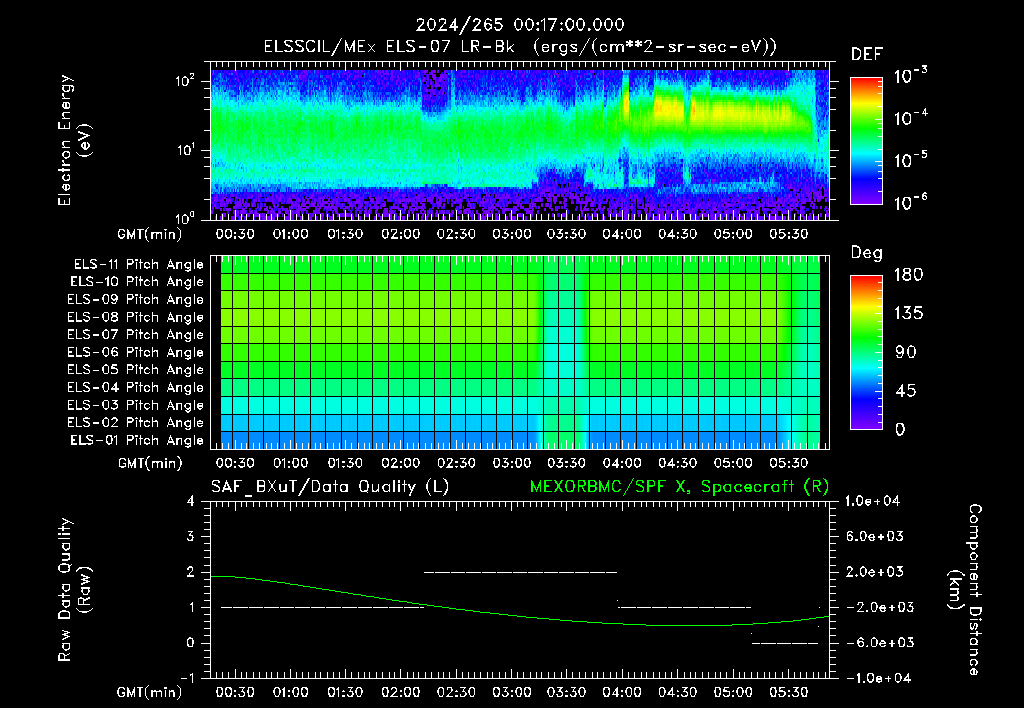Viewport: 1024px width, 708px height.
Task: Click the MEXORBMC/SPF X, Spacecraft (R) legend
Action: (679, 487)
